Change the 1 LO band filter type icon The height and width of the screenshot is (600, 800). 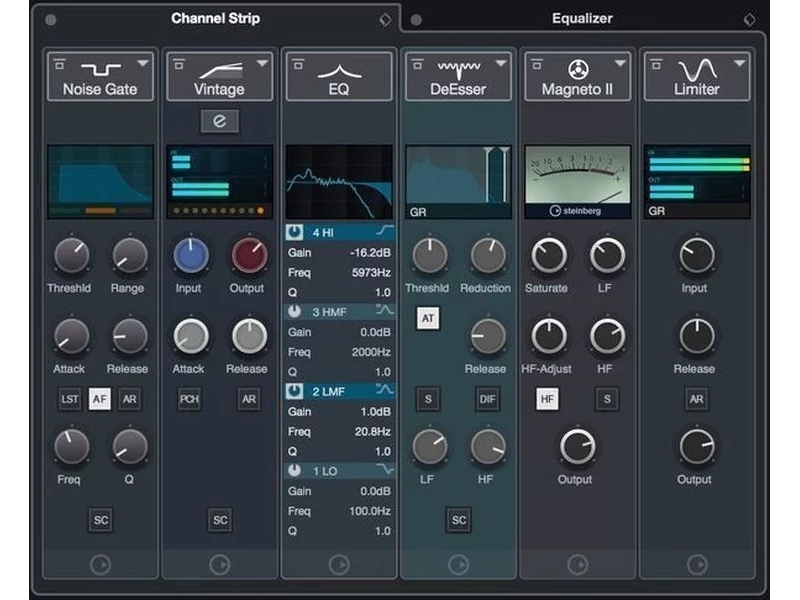pos(385,469)
